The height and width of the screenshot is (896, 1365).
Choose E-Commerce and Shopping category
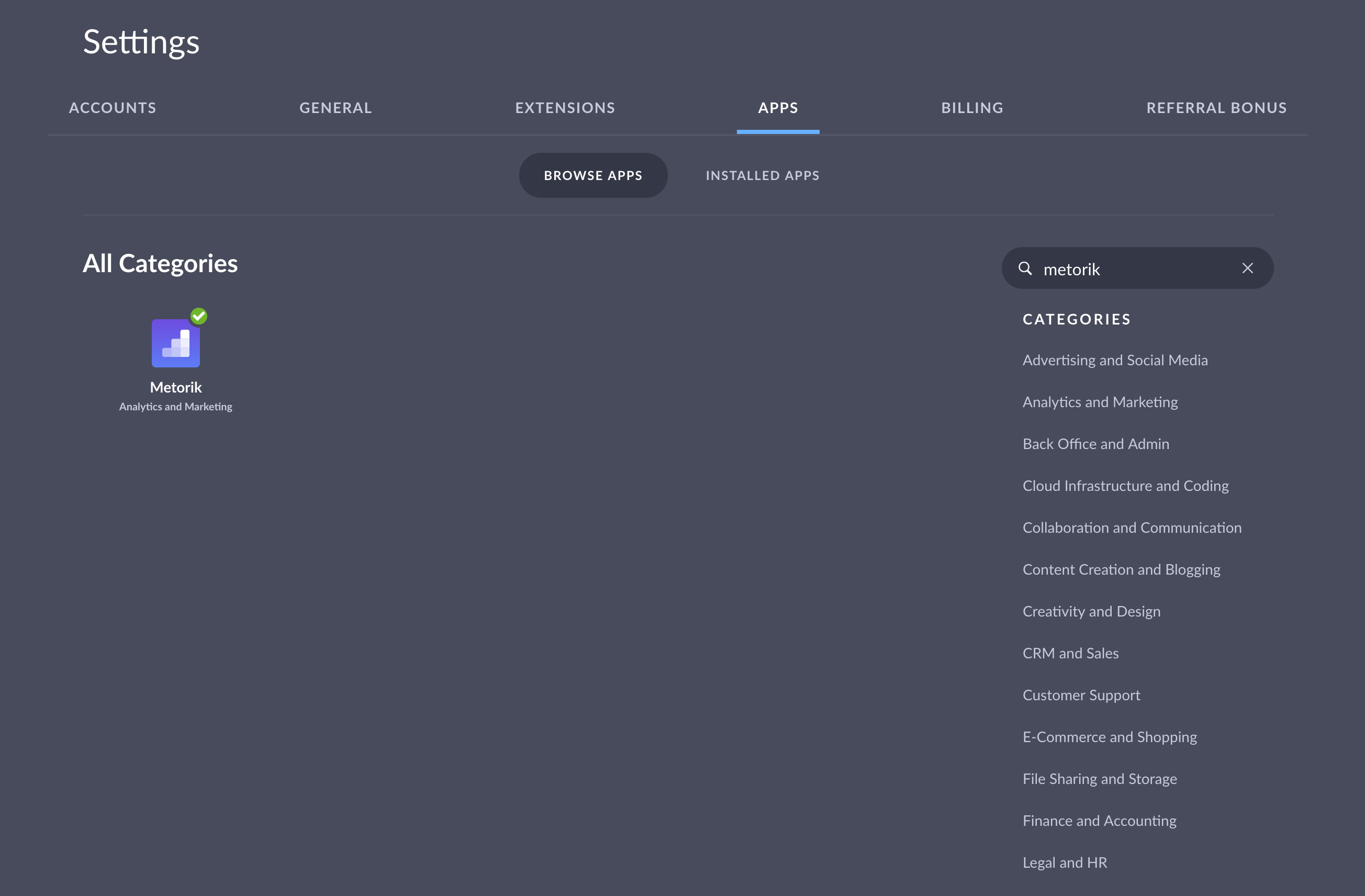pyautogui.click(x=1109, y=737)
